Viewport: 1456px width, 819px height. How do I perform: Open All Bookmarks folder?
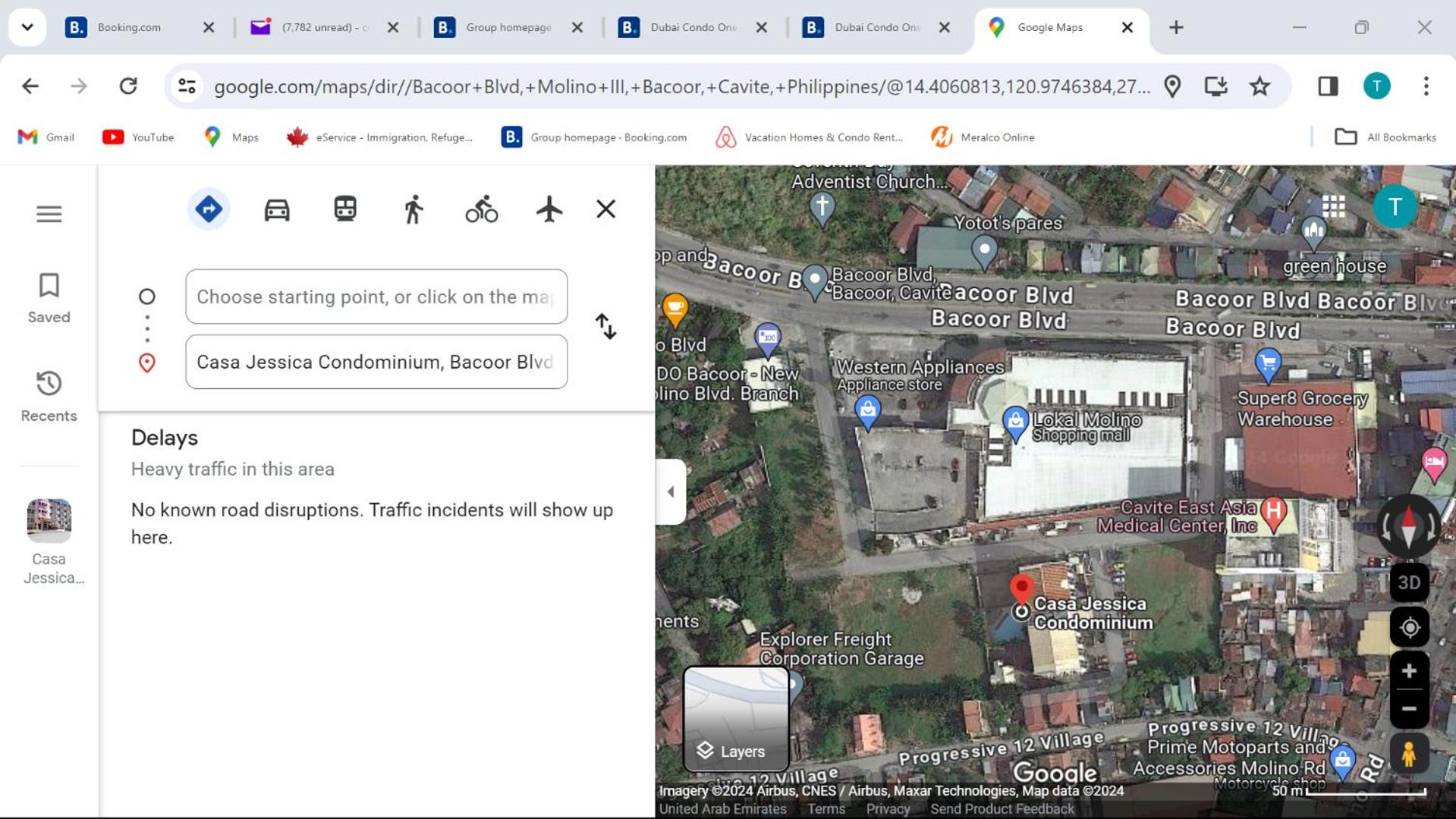[1385, 137]
